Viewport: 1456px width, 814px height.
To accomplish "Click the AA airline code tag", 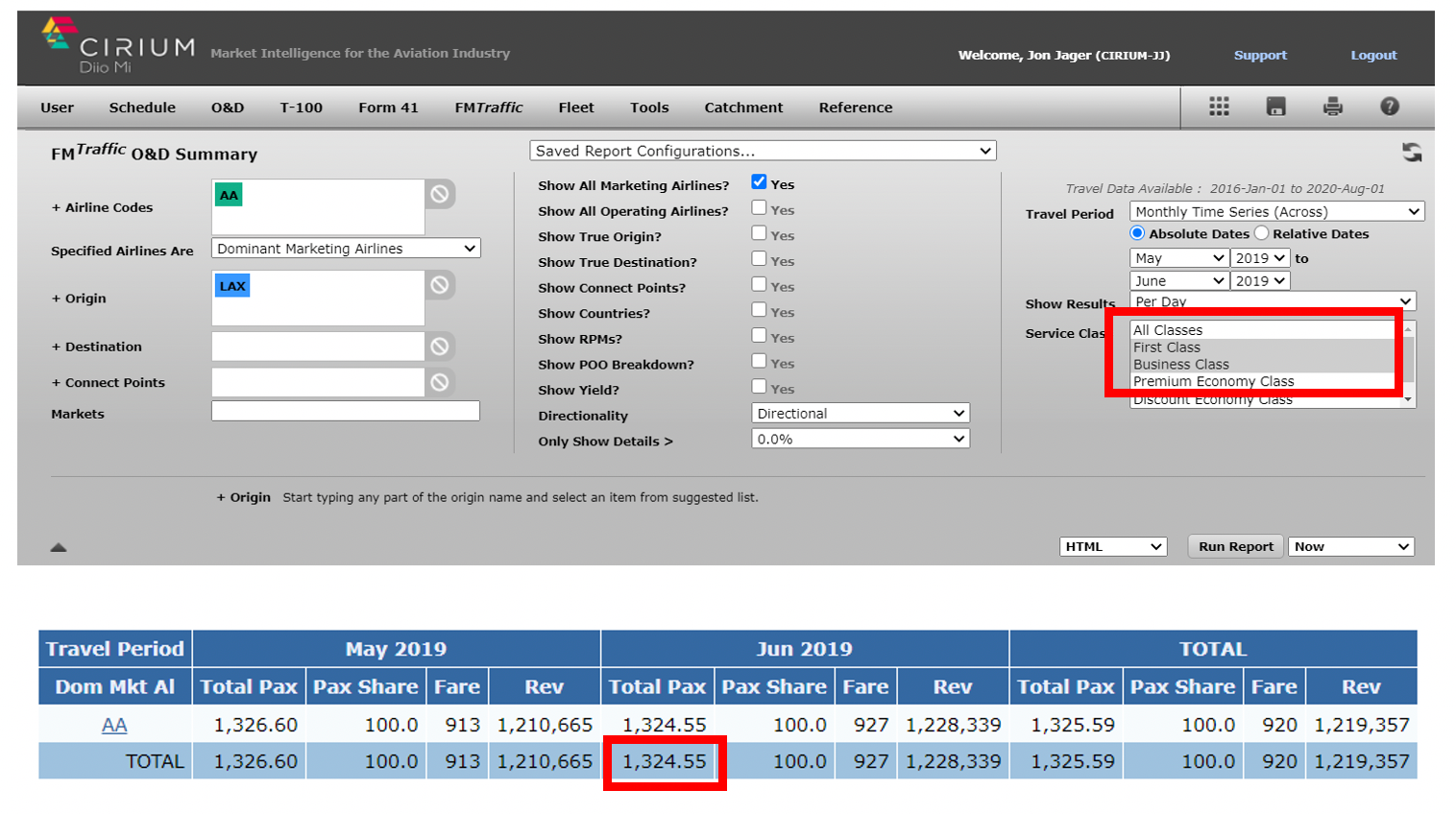I will (x=229, y=195).
